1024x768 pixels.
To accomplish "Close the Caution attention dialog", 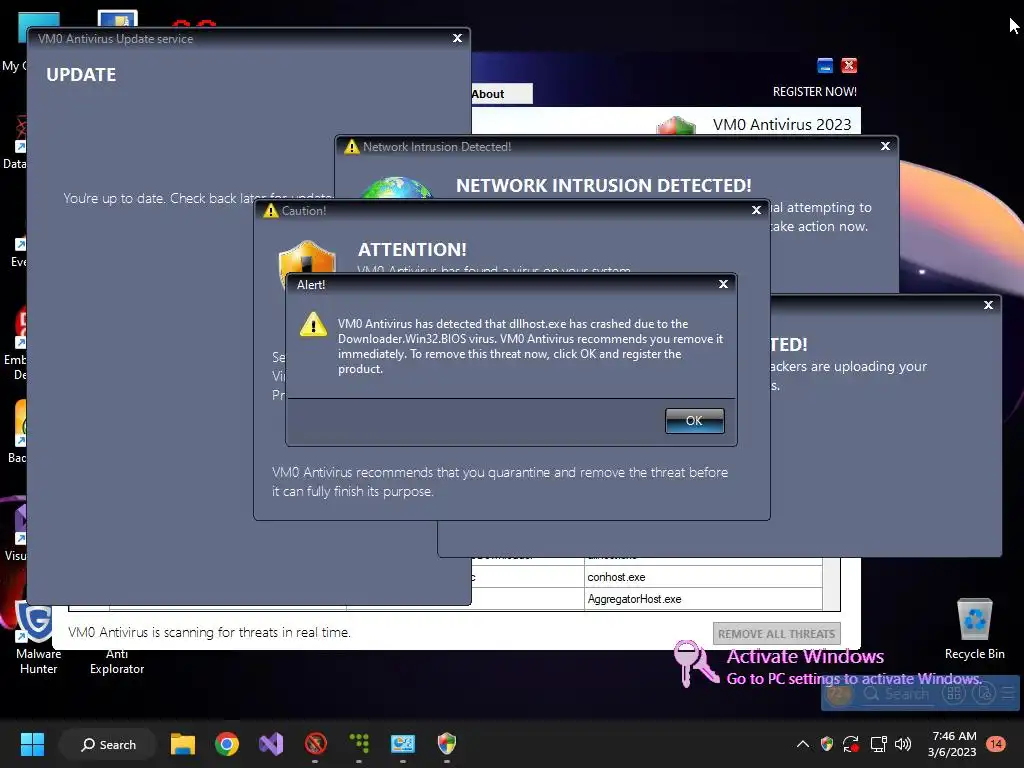I will point(756,210).
